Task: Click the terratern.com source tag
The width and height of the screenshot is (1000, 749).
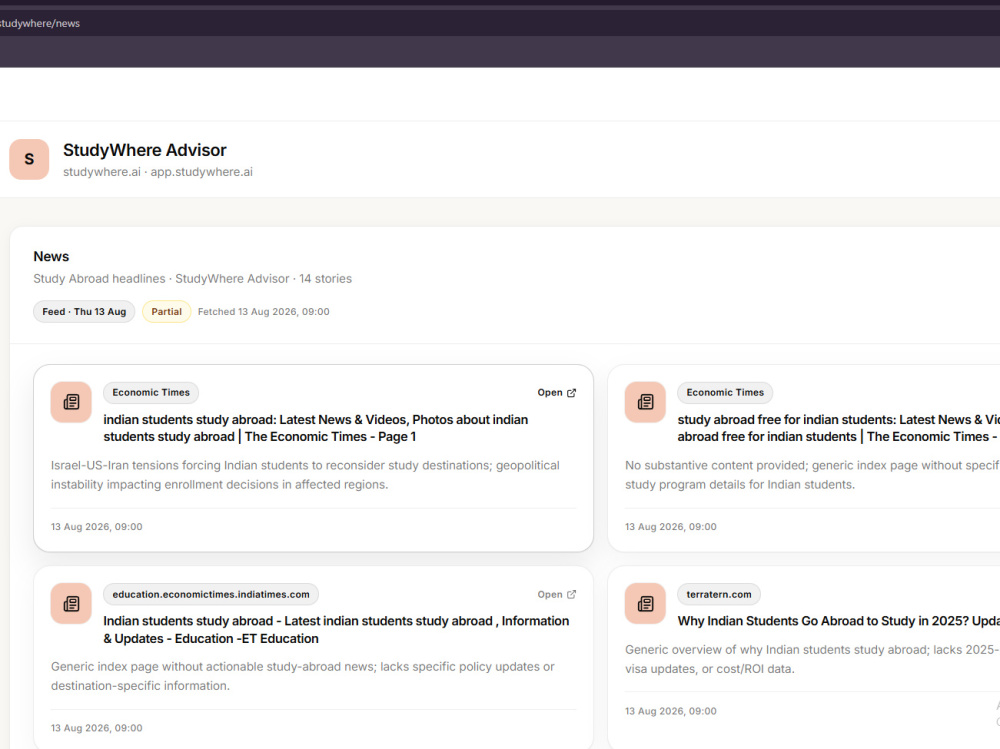Action: [x=719, y=594]
